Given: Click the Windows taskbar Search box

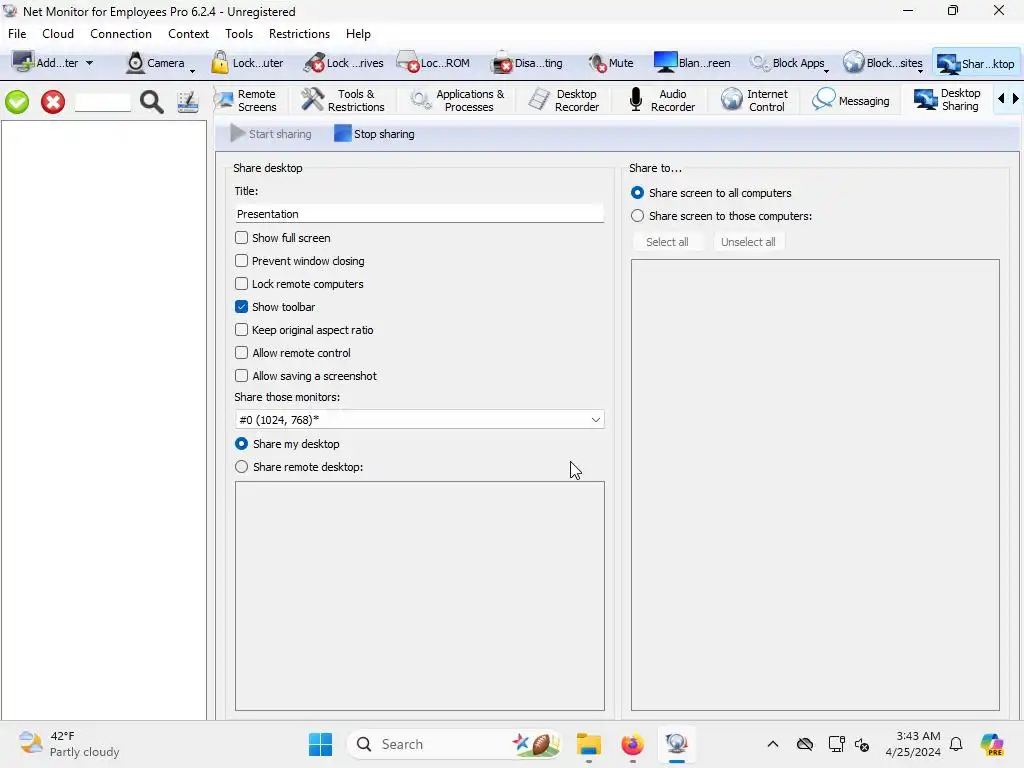Looking at the screenshot, I should [455, 744].
